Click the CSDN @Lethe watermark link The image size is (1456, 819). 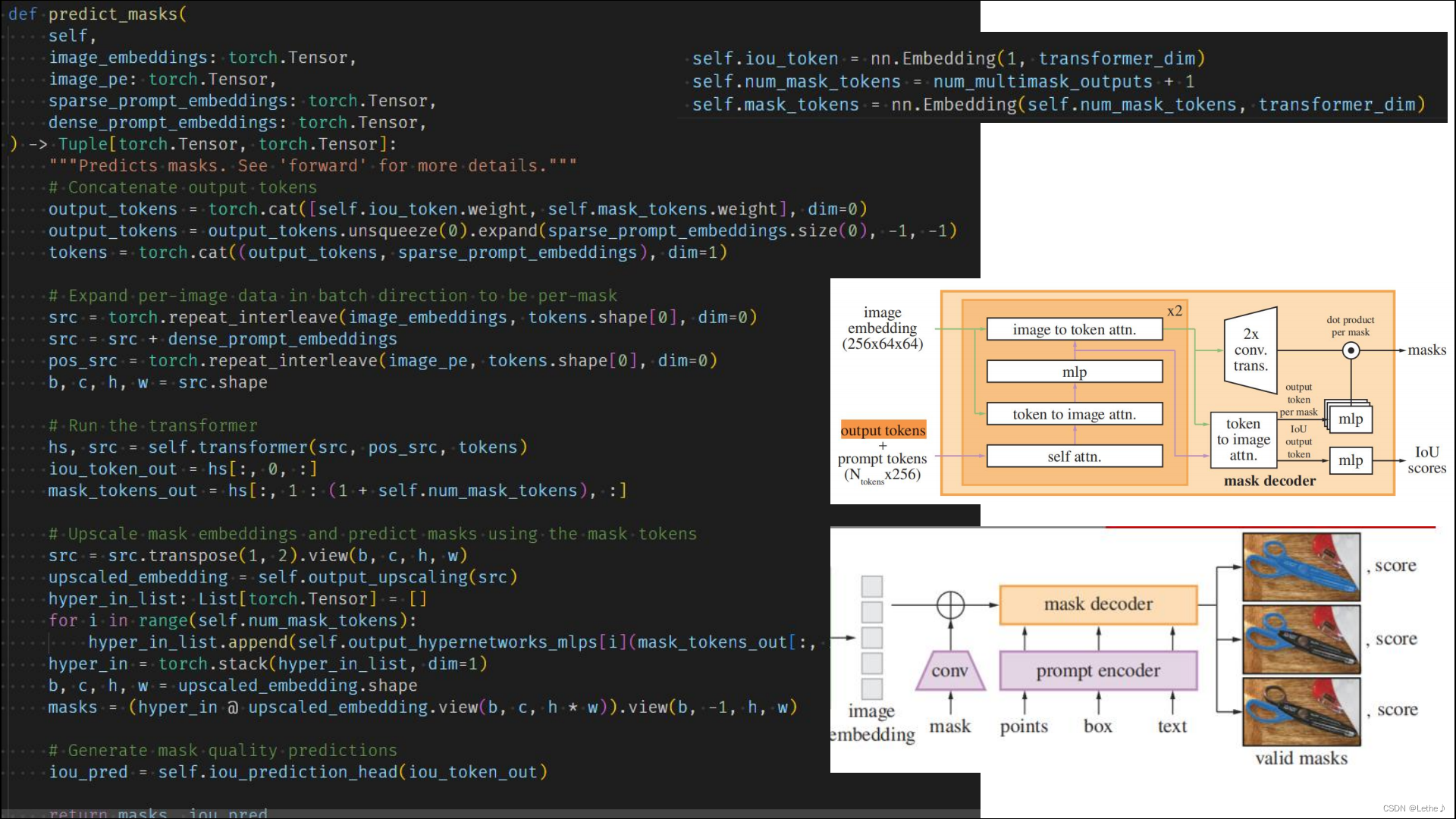1414,808
